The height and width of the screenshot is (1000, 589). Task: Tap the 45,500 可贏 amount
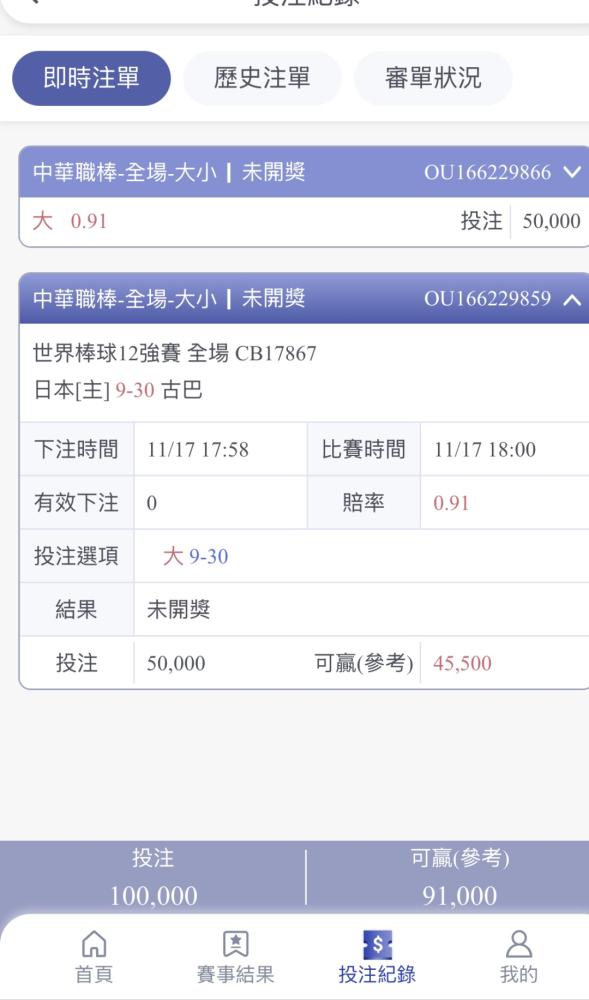(462, 663)
